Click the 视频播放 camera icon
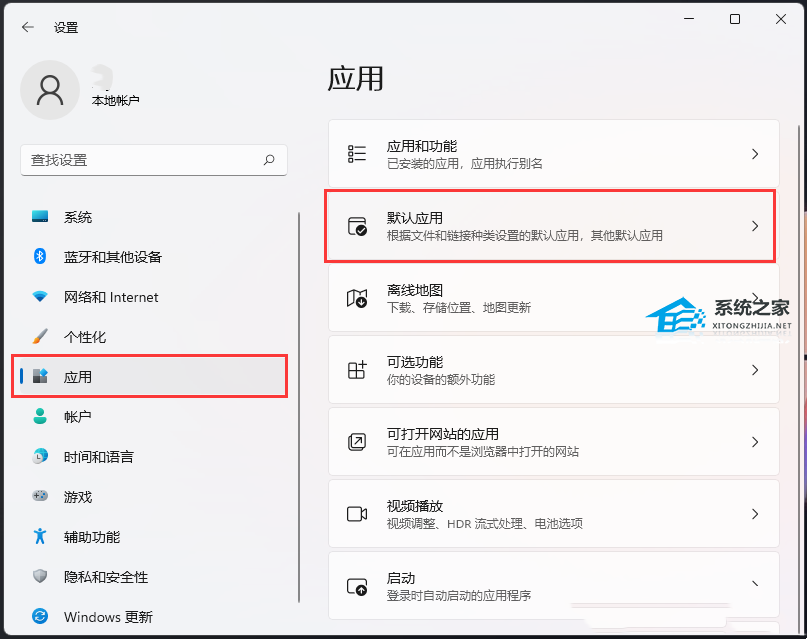 pyautogui.click(x=357, y=514)
